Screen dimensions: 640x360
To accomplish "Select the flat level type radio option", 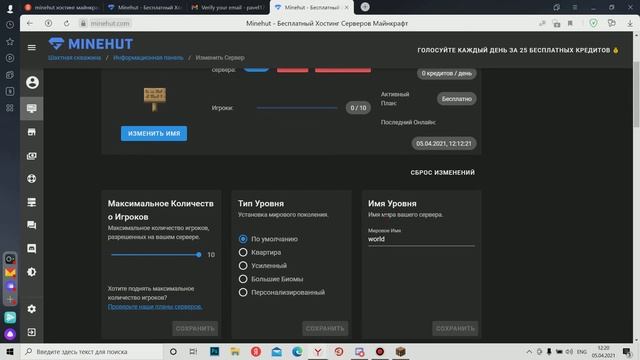I will click(243, 252).
